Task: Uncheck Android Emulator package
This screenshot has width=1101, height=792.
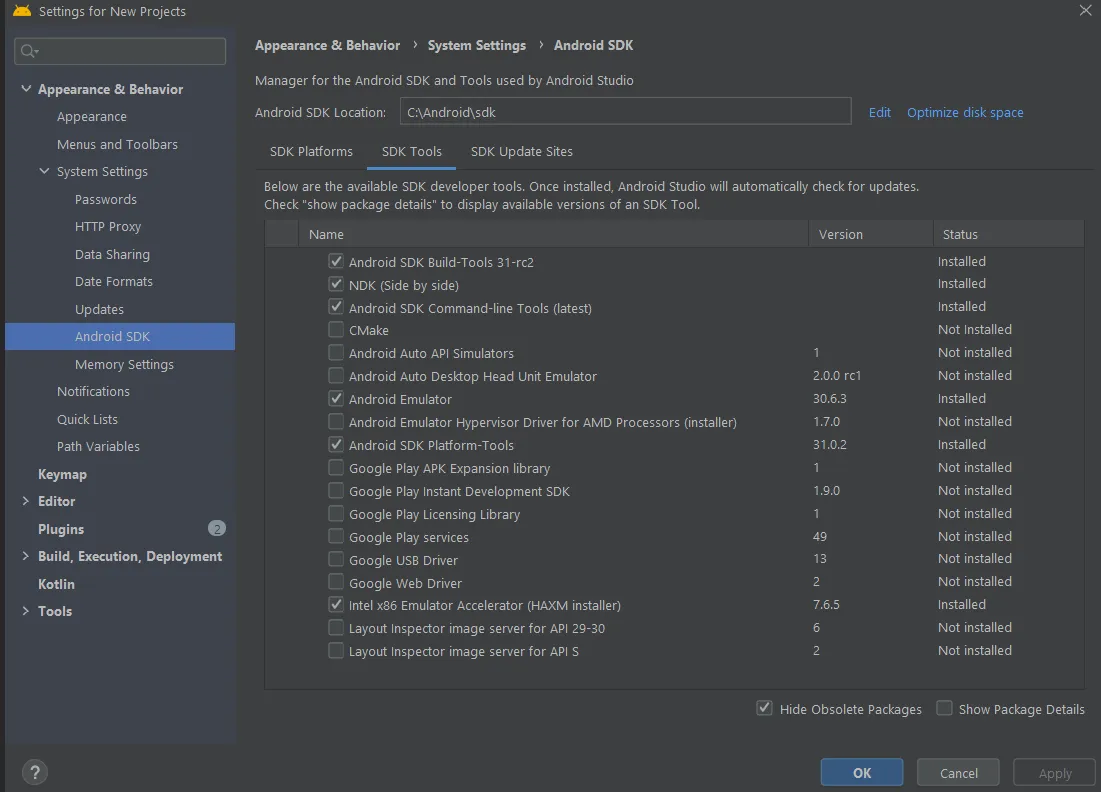Action: [x=336, y=399]
